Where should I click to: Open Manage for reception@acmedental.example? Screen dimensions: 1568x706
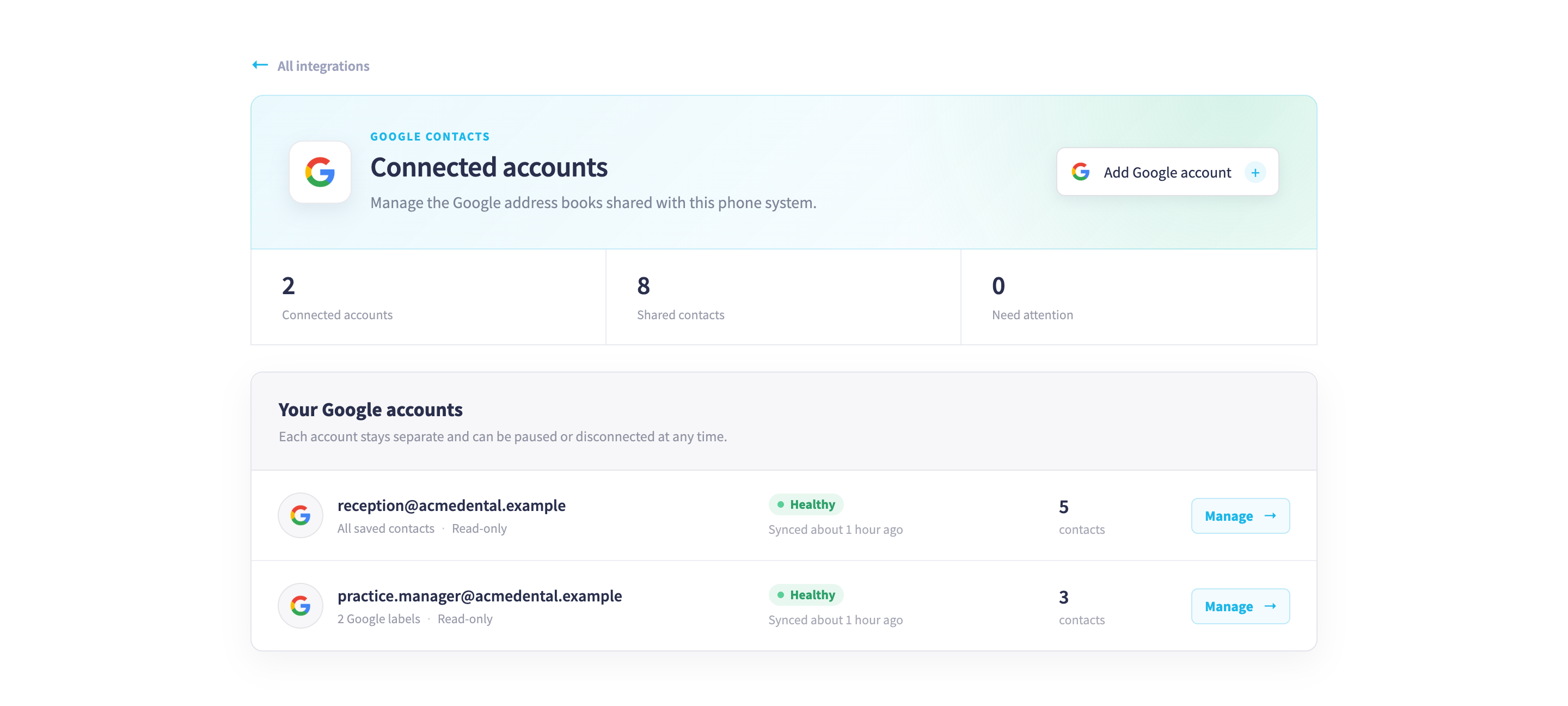[x=1240, y=515]
